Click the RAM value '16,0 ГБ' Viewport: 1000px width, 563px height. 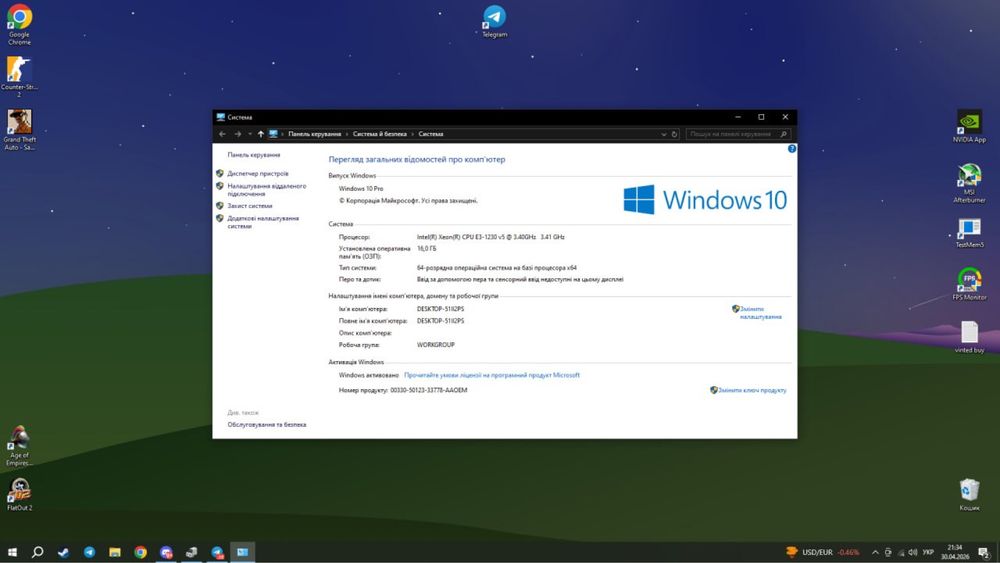[427, 249]
